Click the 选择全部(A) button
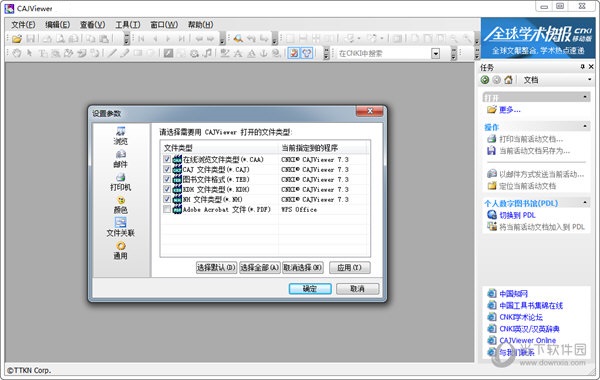The width and height of the screenshot is (600, 380). (260, 267)
